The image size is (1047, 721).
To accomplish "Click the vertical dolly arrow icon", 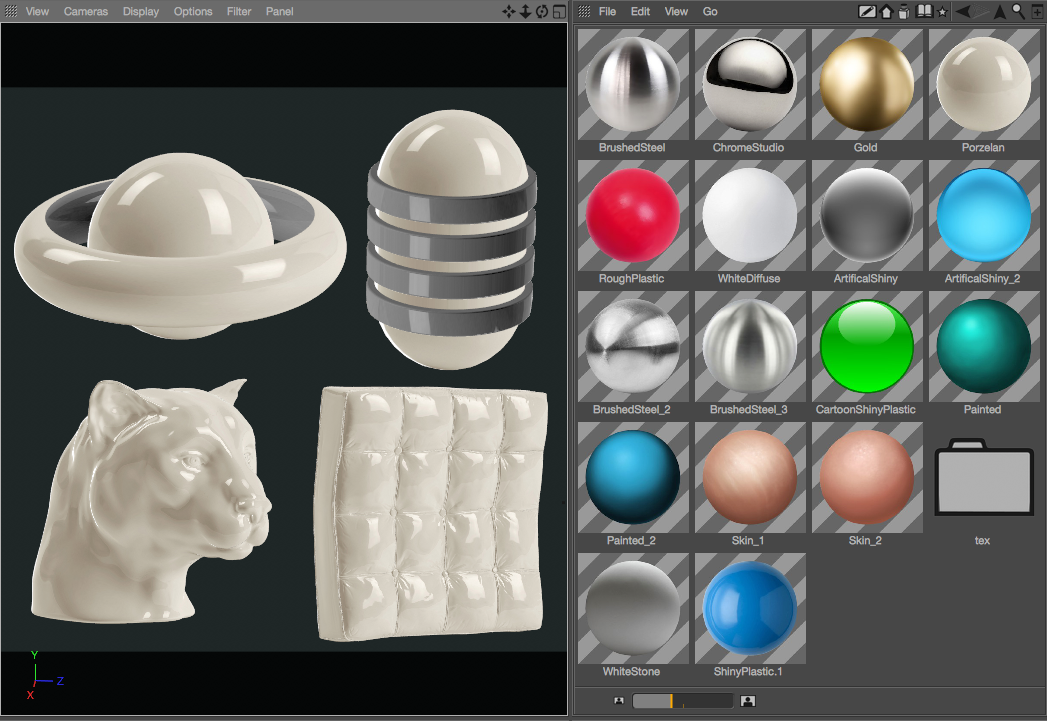I will [x=526, y=11].
